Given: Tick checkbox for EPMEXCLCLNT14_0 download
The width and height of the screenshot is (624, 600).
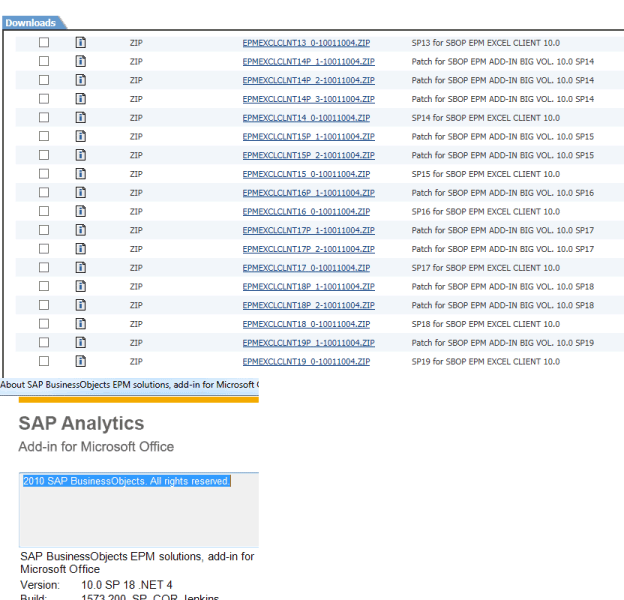Looking at the screenshot, I should coord(44,117).
